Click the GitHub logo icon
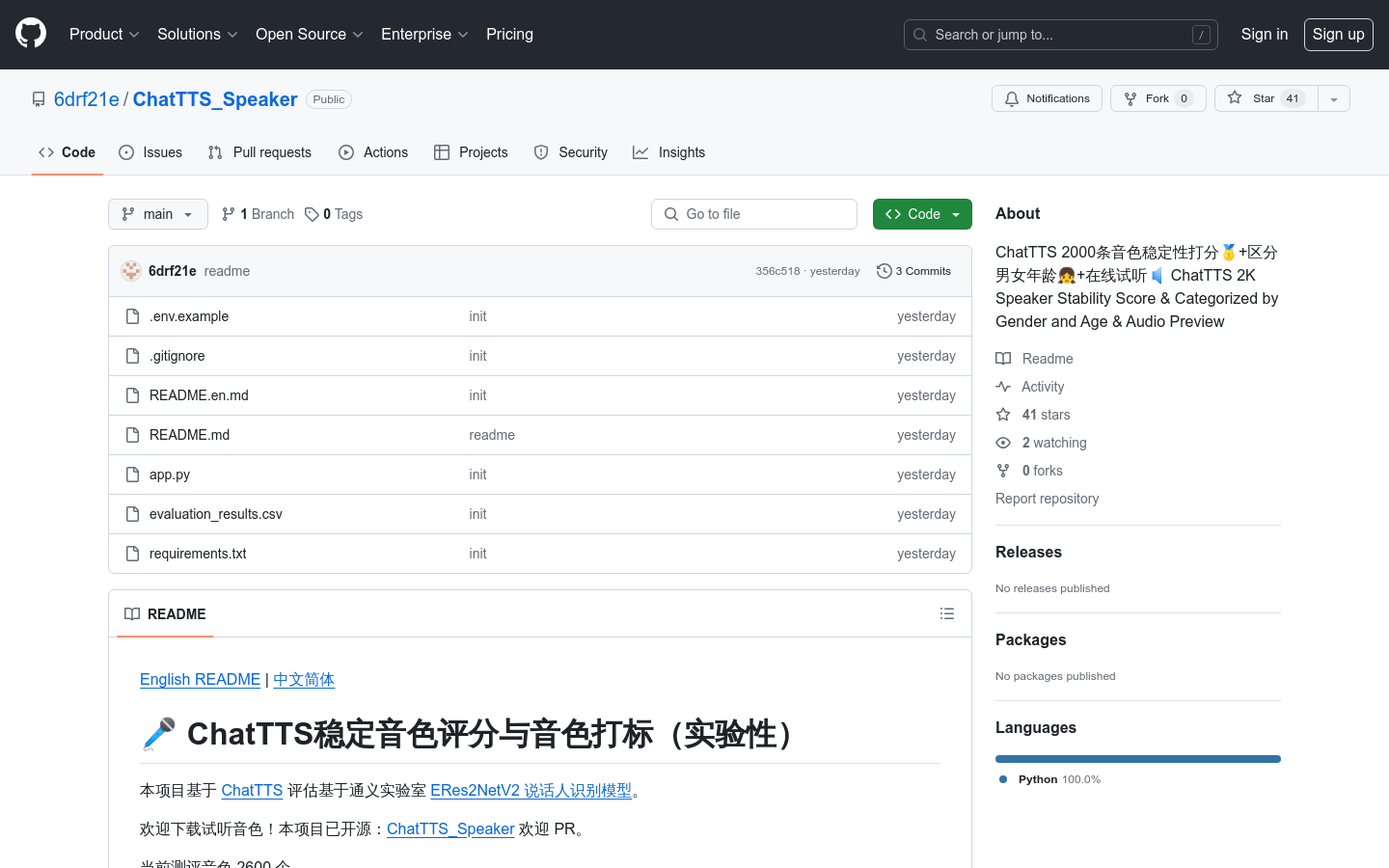Viewport: 1389px width, 868px height. [x=31, y=34]
